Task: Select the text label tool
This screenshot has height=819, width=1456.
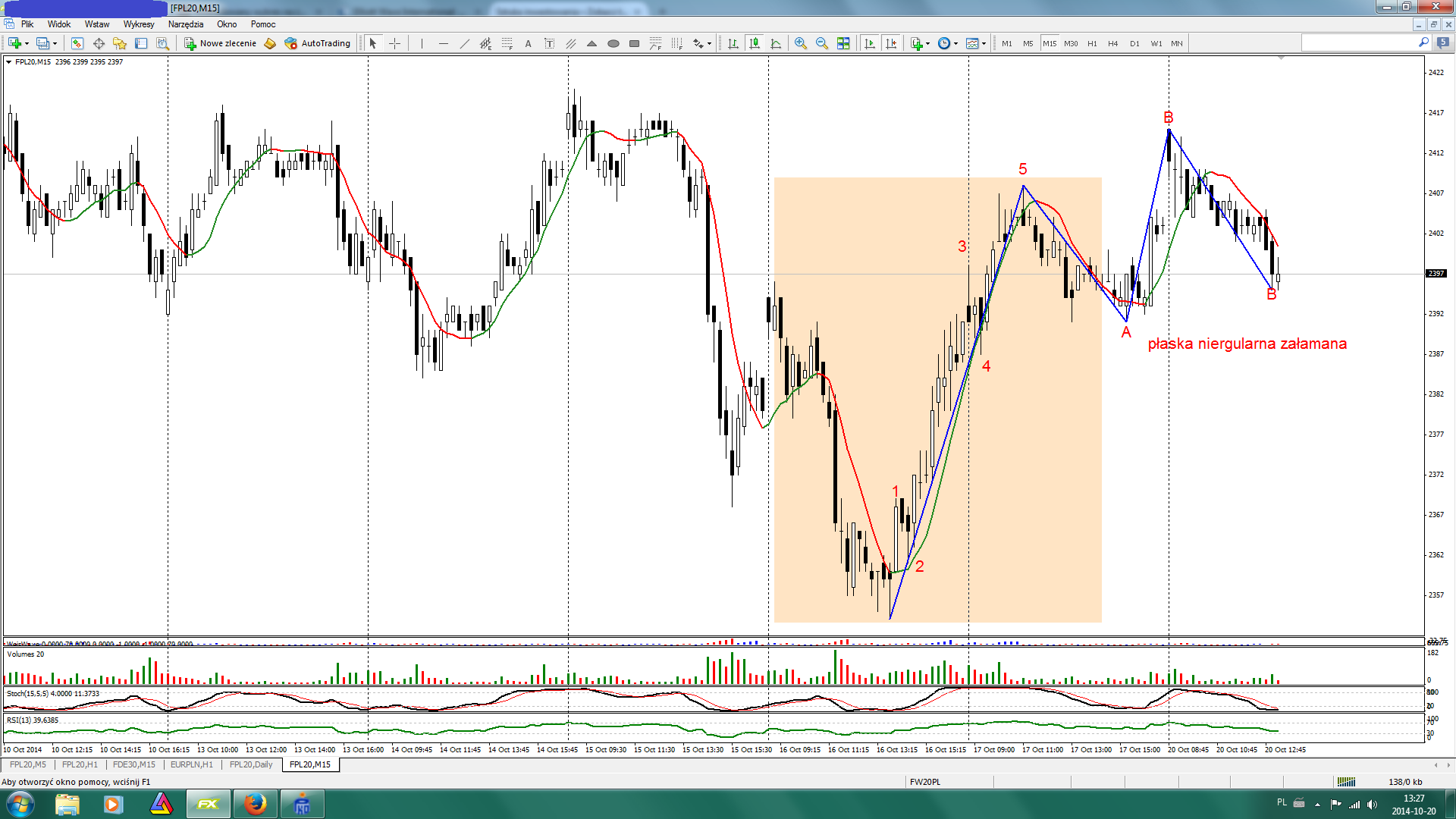Action: (x=528, y=43)
